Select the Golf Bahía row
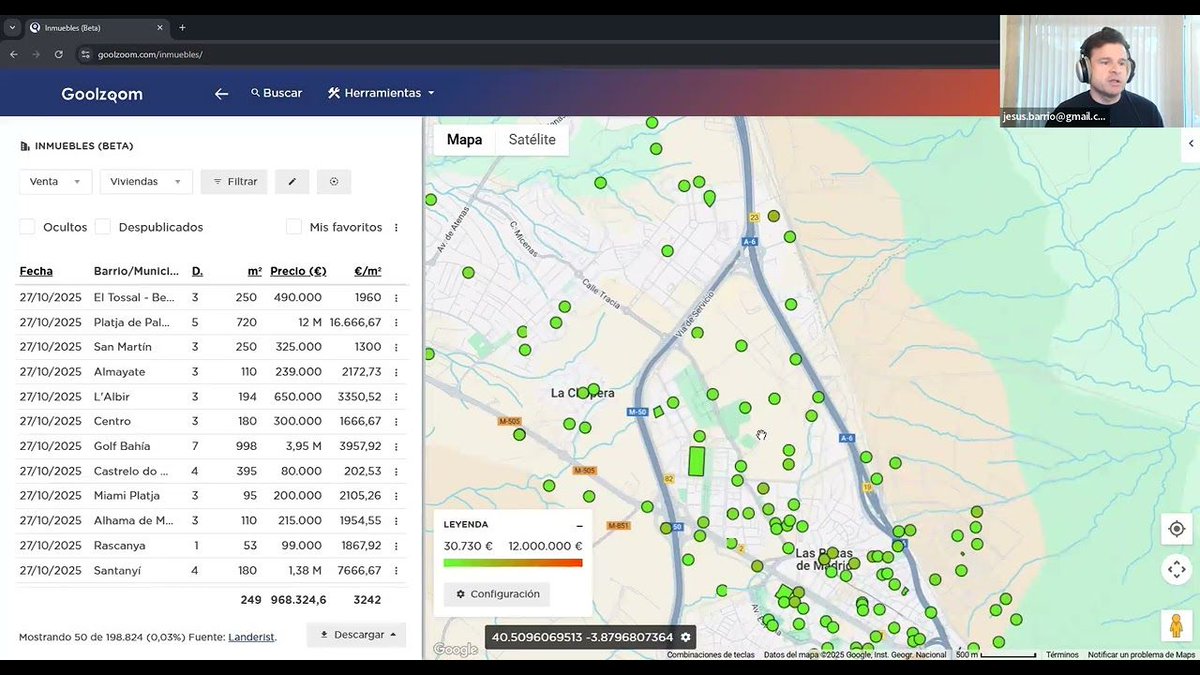 tap(212, 446)
